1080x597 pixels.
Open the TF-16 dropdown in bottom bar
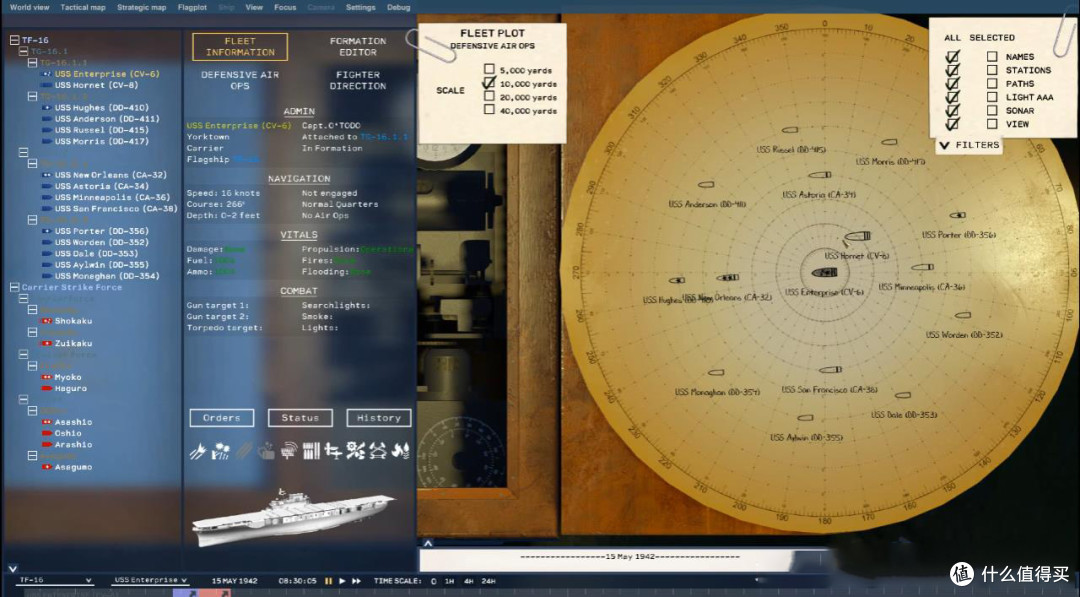55,580
